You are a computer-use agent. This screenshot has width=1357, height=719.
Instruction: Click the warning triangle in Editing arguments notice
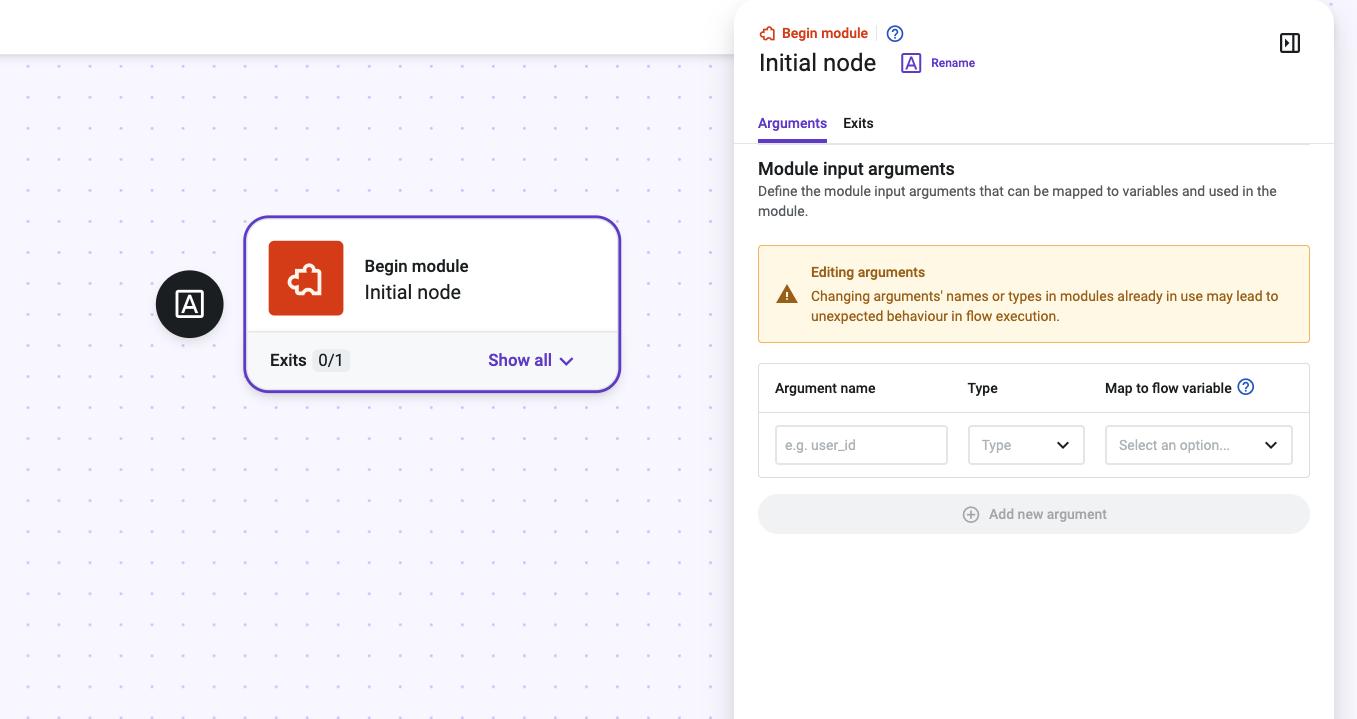pos(787,295)
